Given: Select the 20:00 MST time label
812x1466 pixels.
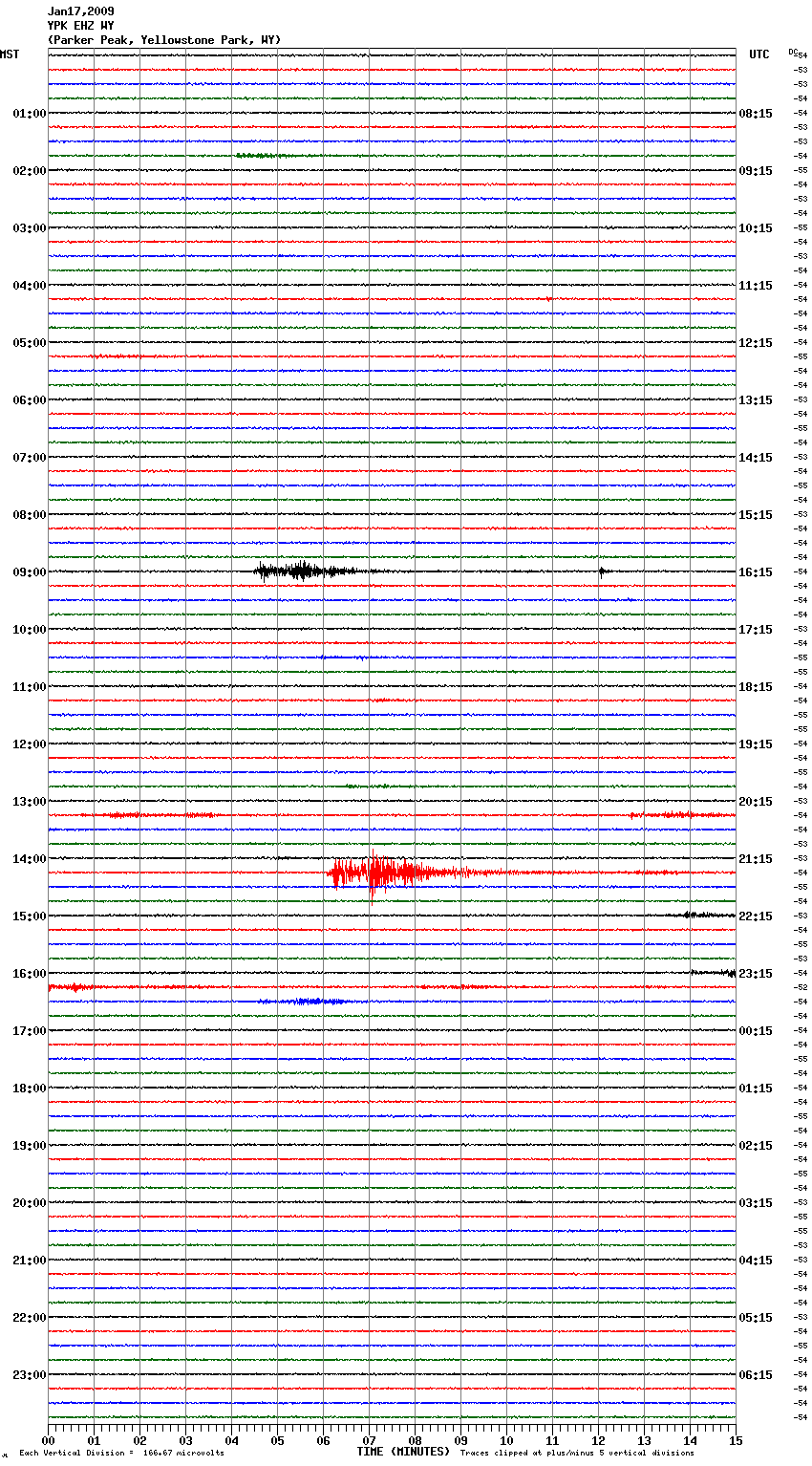Looking at the screenshot, I should 30,1203.
